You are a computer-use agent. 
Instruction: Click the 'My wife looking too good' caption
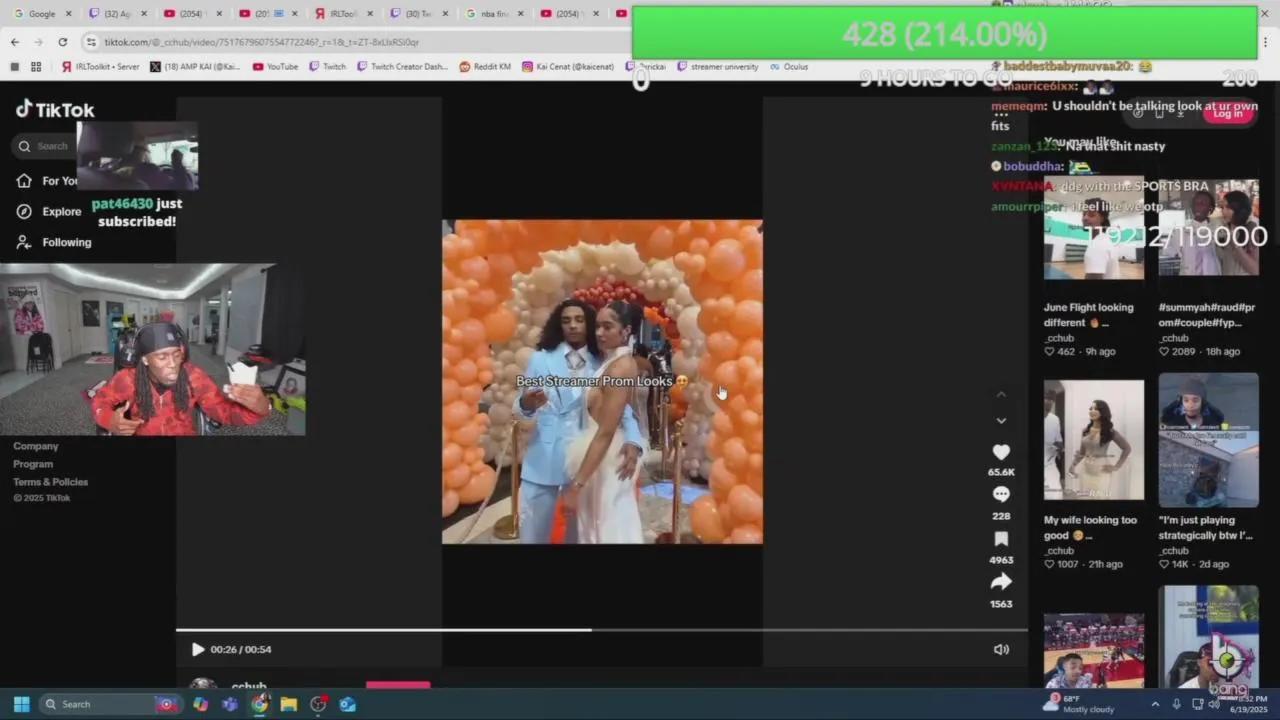(x=1090, y=527)
